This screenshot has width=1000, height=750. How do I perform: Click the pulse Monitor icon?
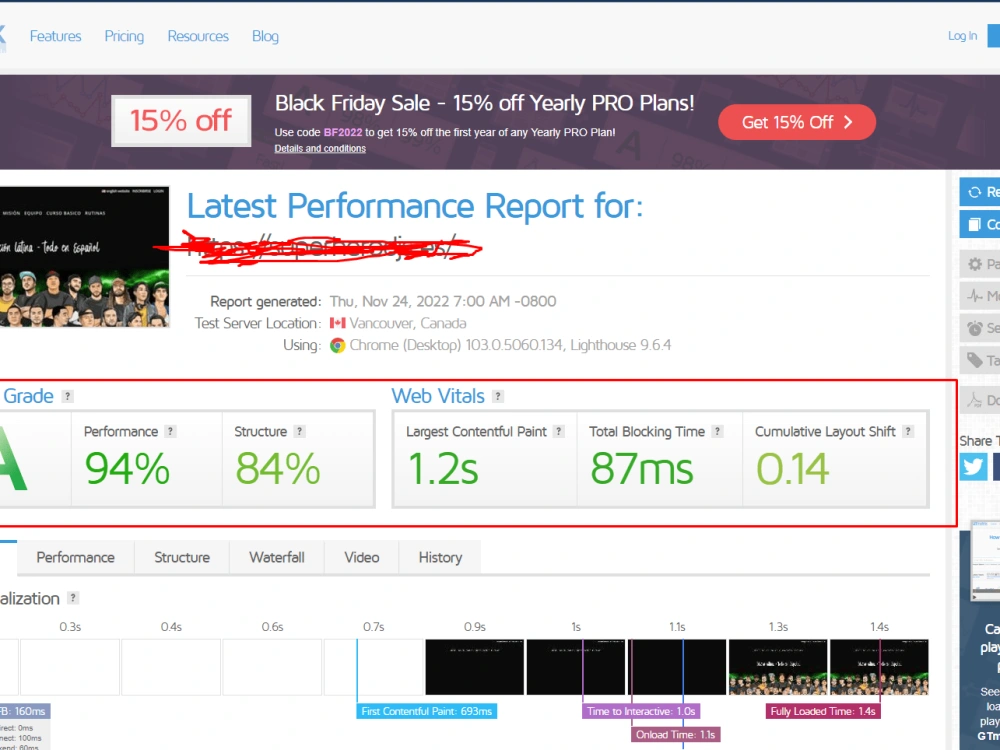point(974,296)
